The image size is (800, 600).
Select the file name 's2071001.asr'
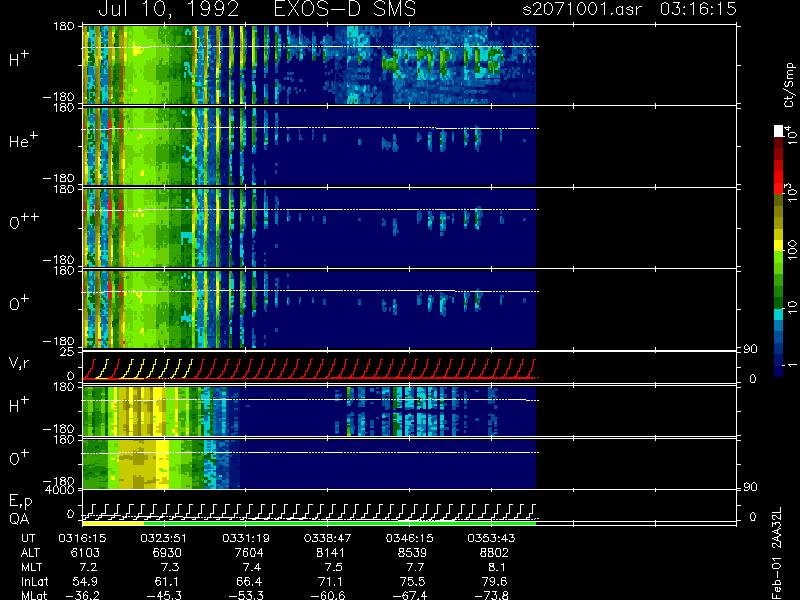point(582,9)
